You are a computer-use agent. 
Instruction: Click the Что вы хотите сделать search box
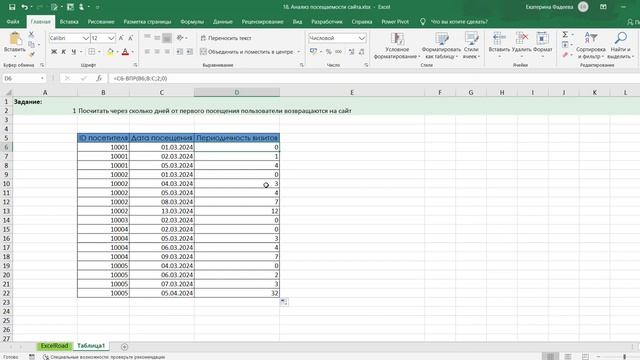pyautogui.click(x=459, y=22)
